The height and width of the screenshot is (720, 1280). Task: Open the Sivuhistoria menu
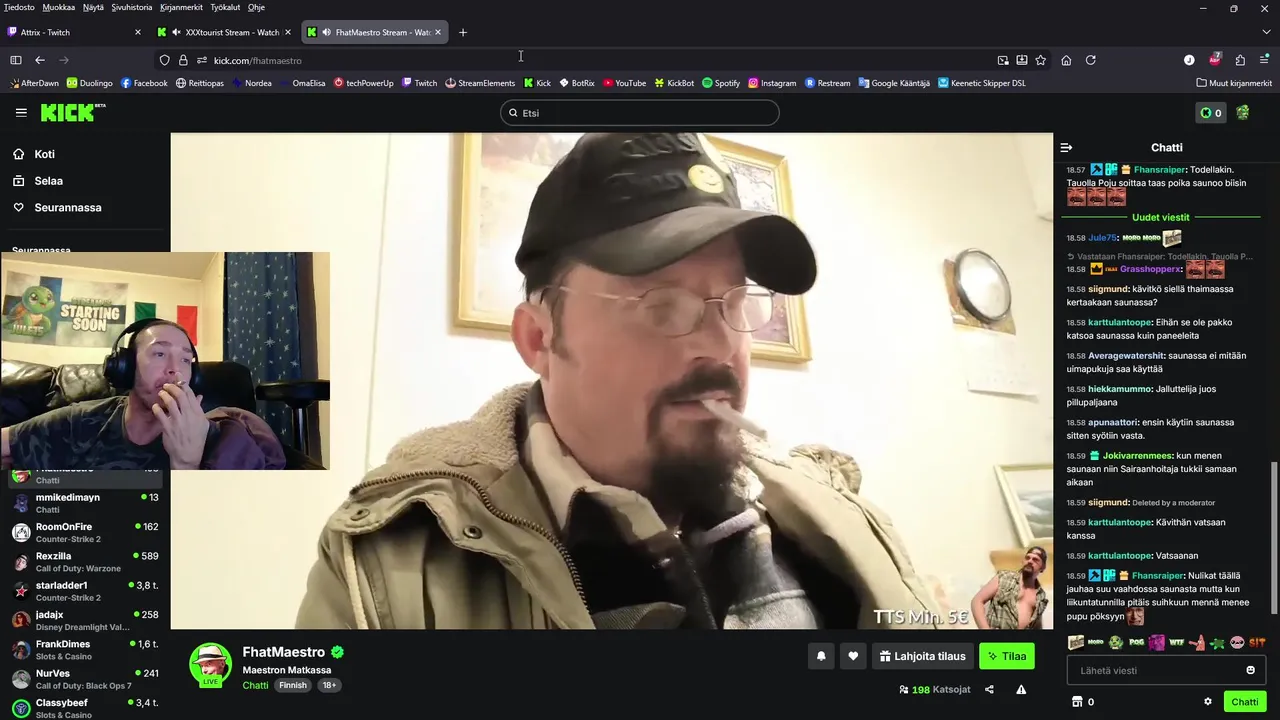coord(132,7)
